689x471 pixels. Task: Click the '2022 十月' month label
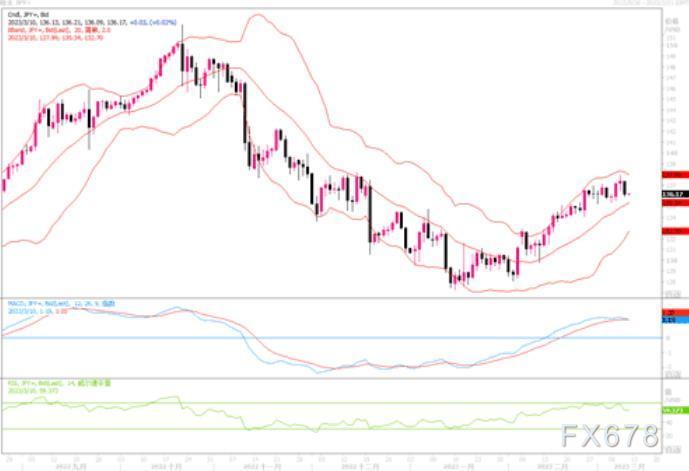(x=166, y=467)
